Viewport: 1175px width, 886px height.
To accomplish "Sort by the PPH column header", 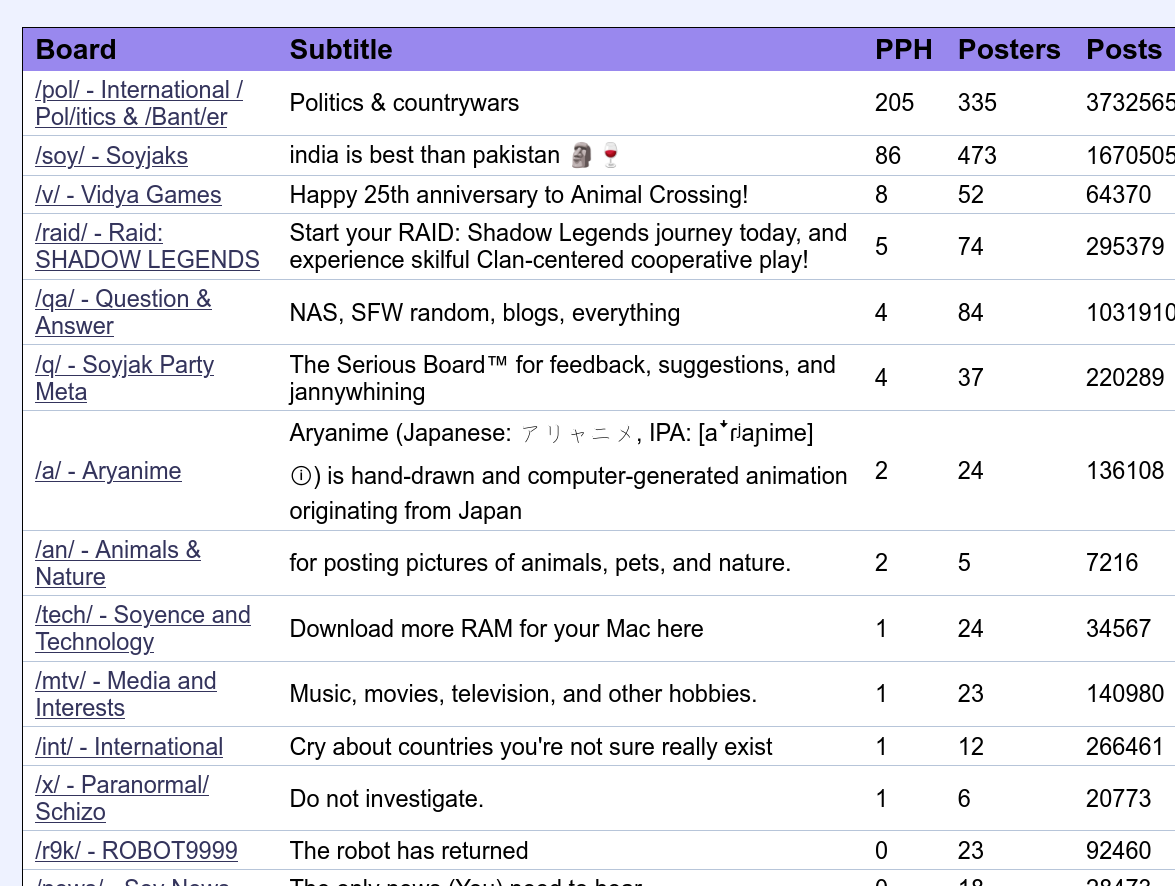I will pos(904,49).
